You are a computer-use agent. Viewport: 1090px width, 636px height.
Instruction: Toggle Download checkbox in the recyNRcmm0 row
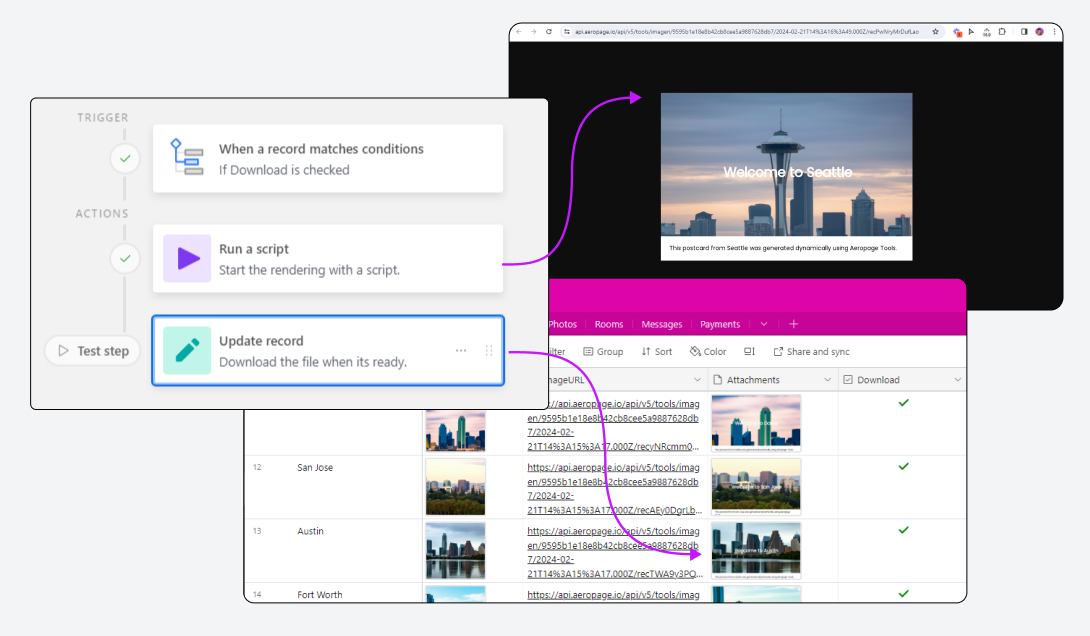pos(904,402)
